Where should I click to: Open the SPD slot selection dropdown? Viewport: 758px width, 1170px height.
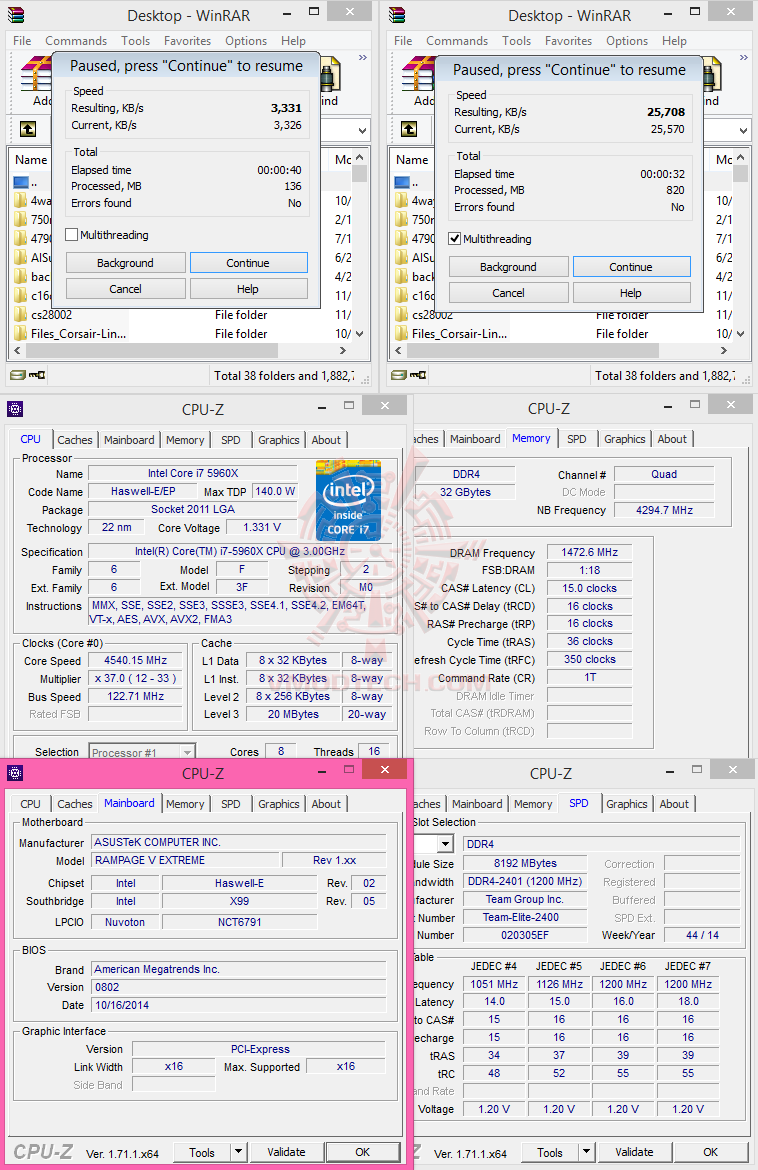(x=445, y=844)
